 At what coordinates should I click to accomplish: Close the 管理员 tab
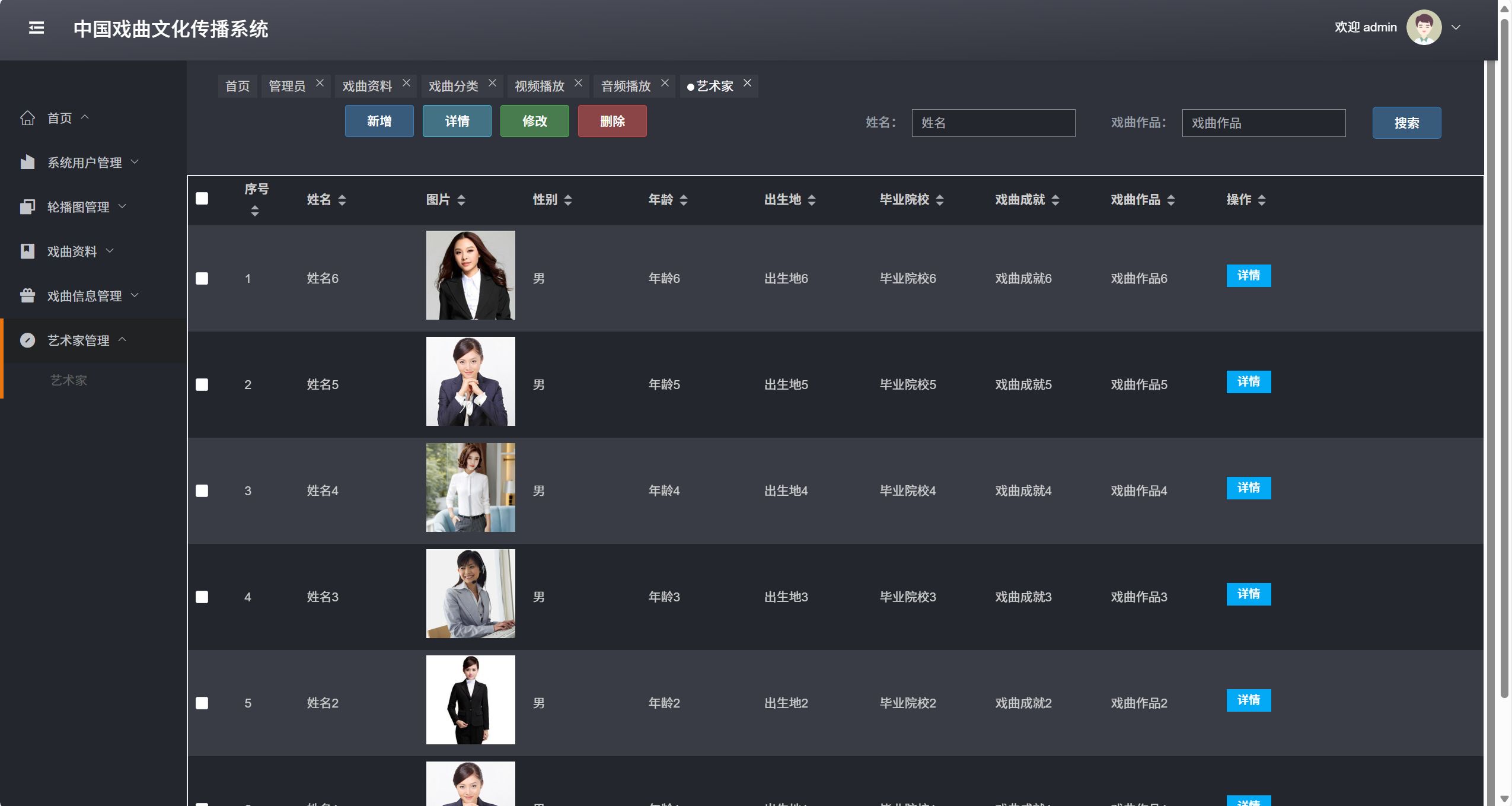320,83
